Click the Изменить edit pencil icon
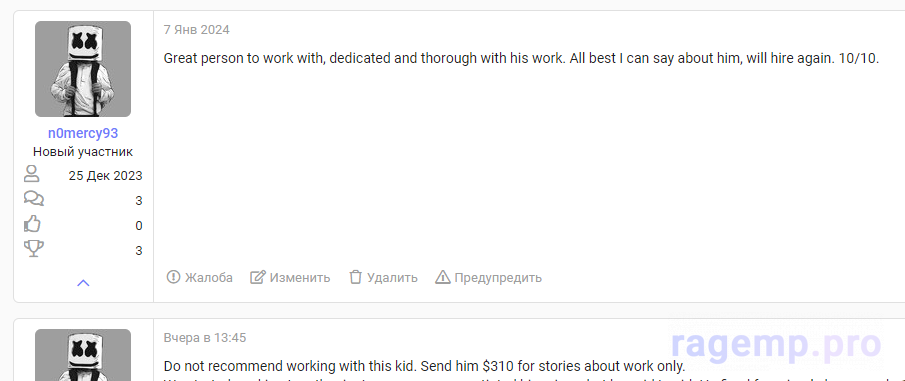Viewport: 905px width, 381px height. click(257, 277)
